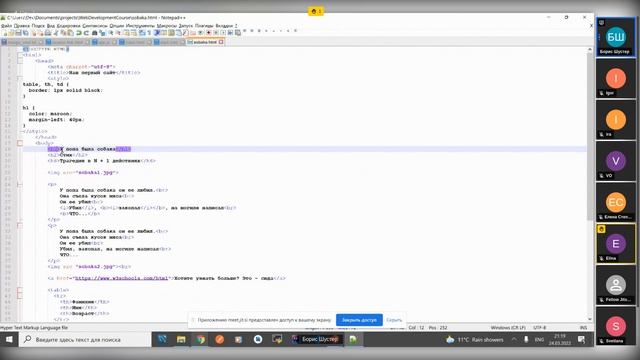Click the Print toolbar icon
Viewport: 640px width, 360px height.
(48, 33)
